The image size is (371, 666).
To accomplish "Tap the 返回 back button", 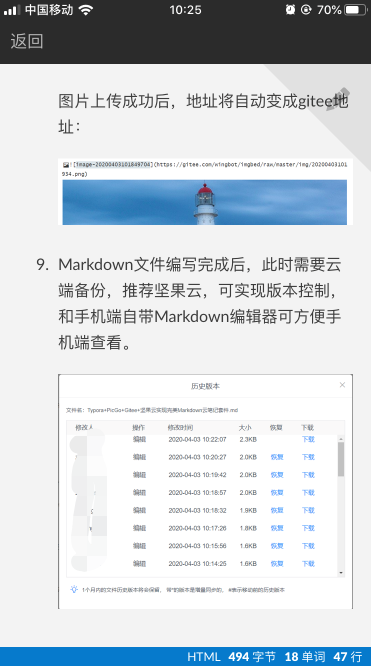I will click(27, 41).
